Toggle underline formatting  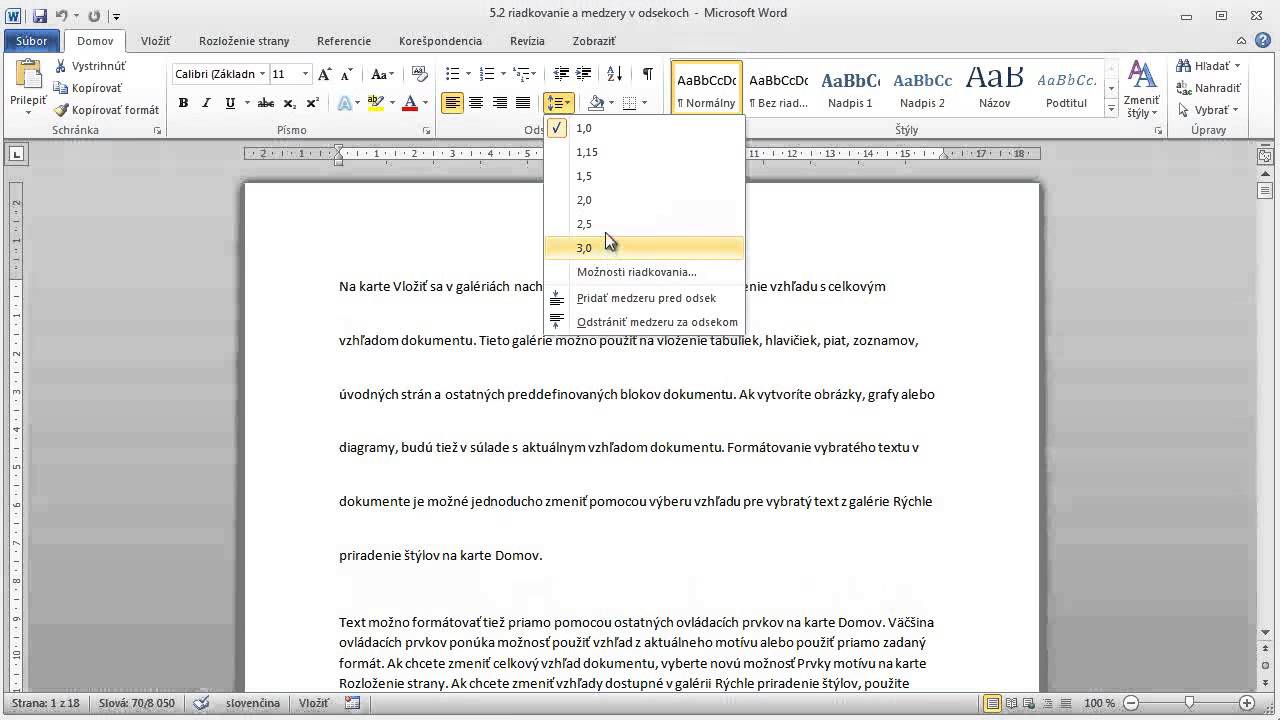click(230, 103)
